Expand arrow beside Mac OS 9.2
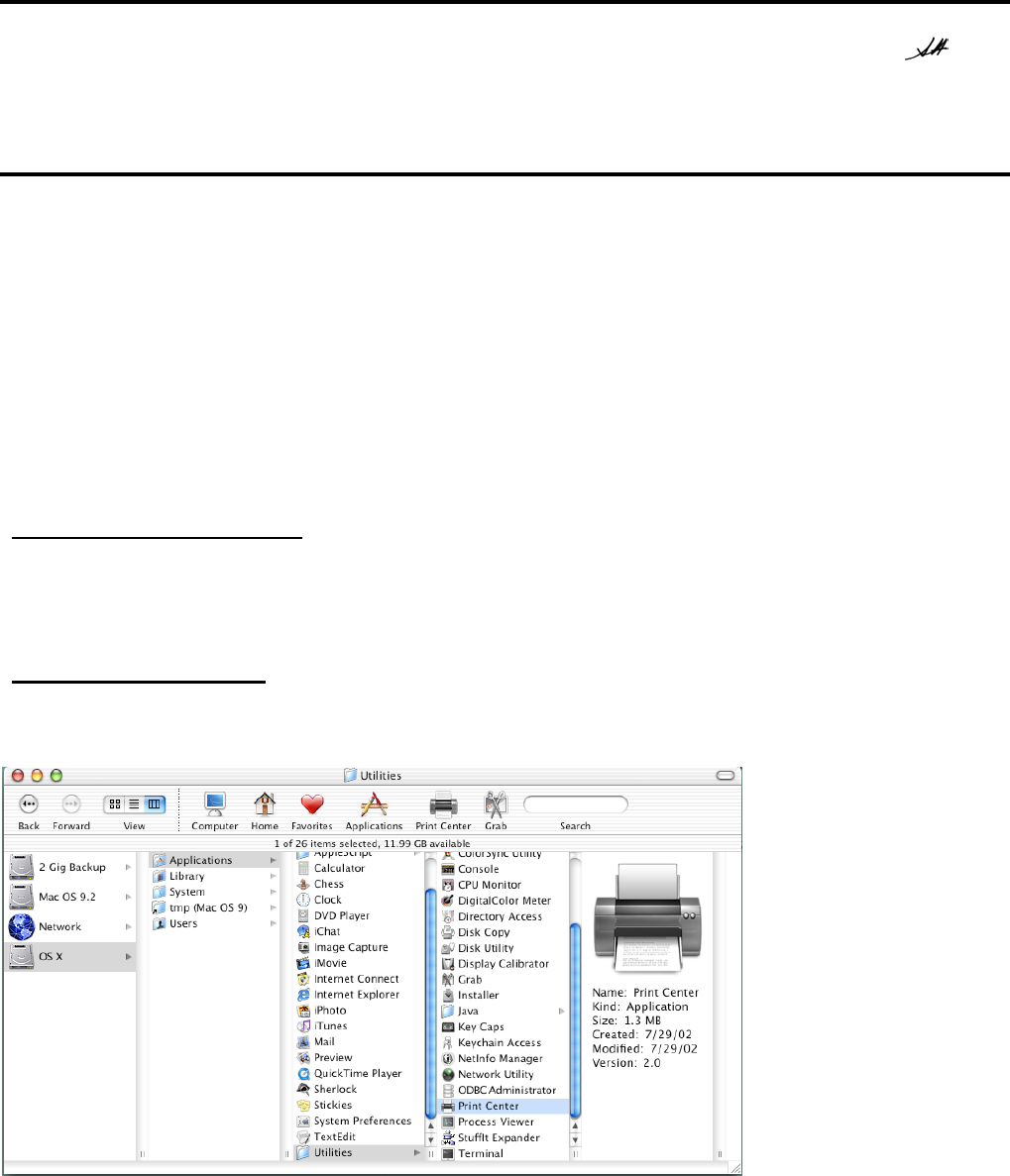The width and height of the screenshot is (1010, 1176). coord(128,897)
